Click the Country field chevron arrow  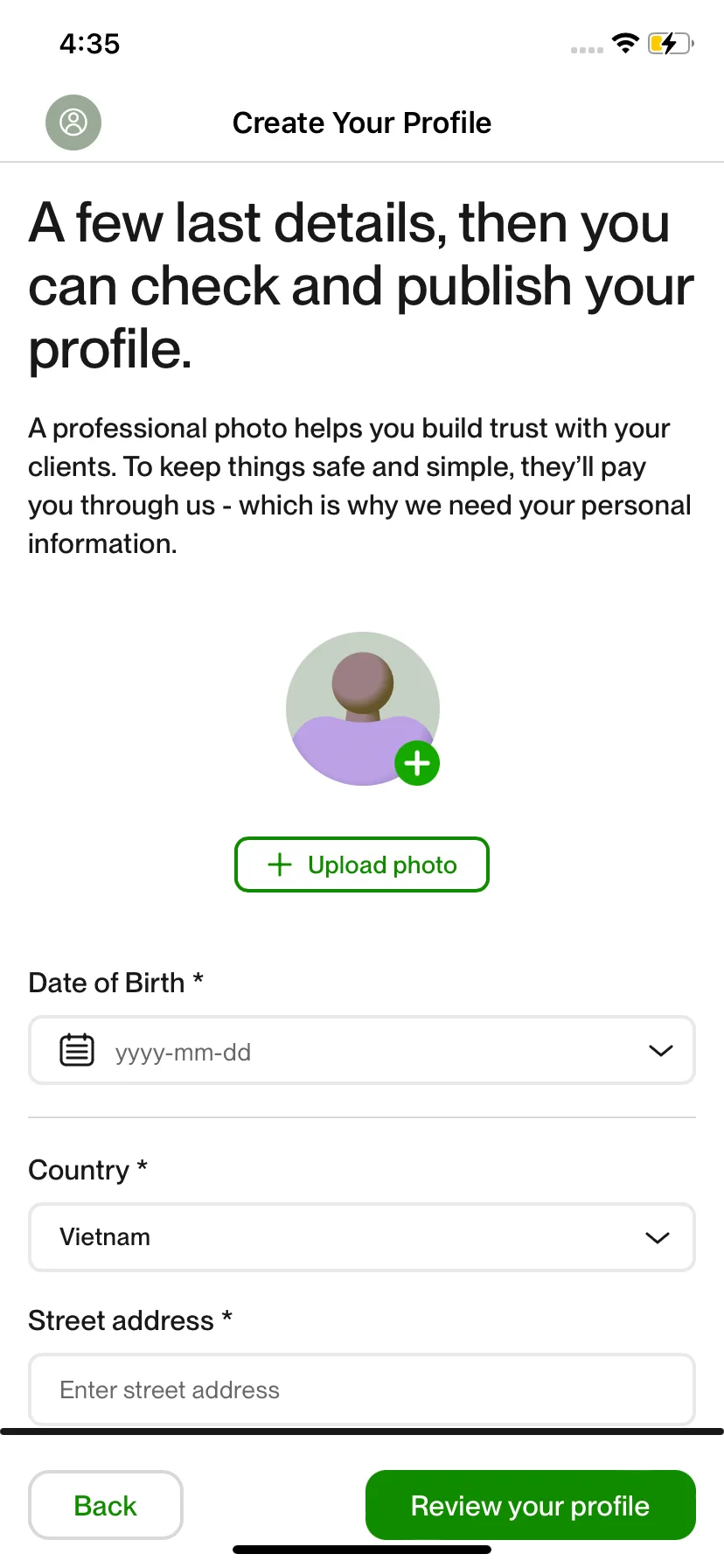(x=658, y=1237)
